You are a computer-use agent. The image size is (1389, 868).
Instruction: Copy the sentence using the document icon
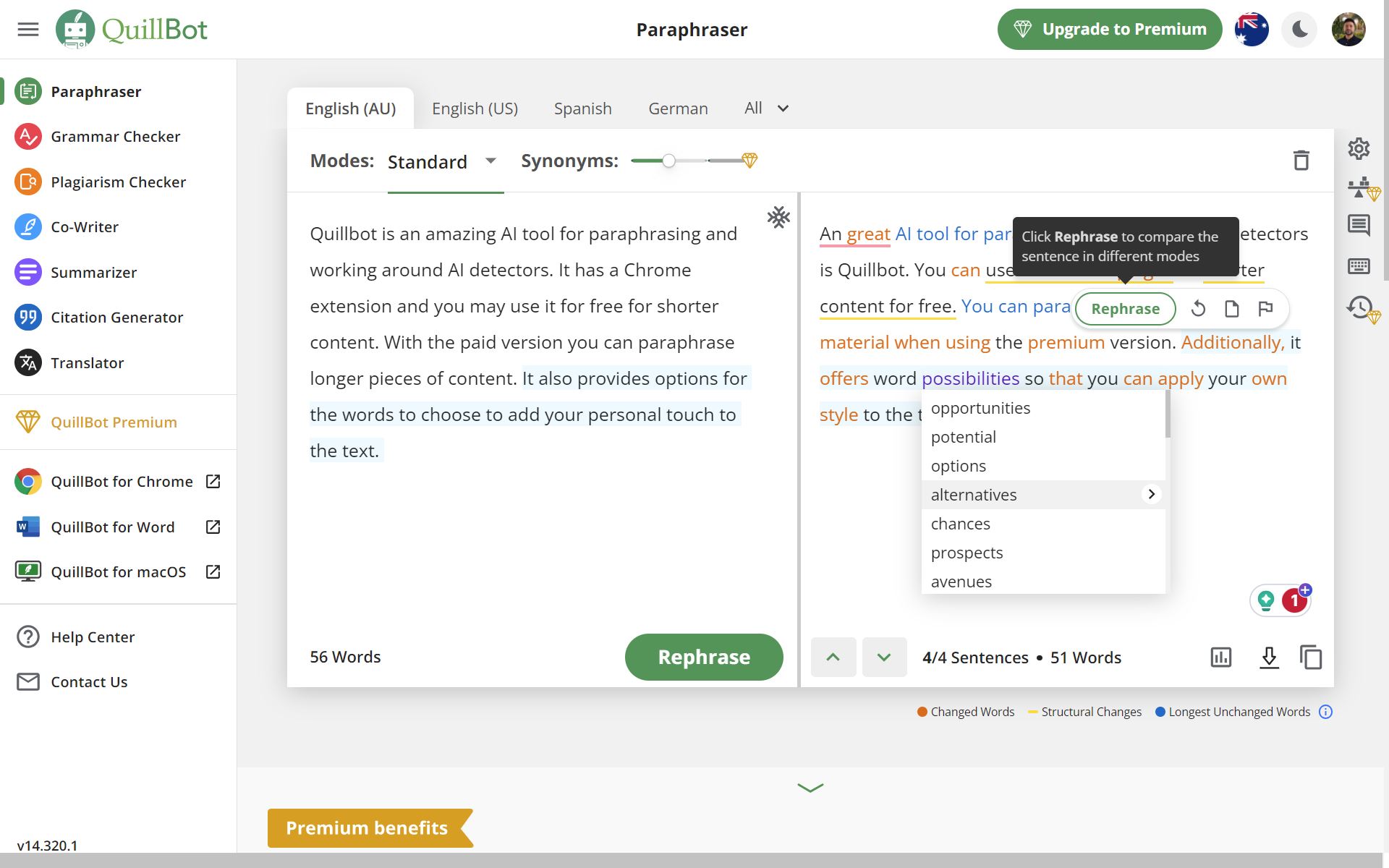tap(1231, 308)
